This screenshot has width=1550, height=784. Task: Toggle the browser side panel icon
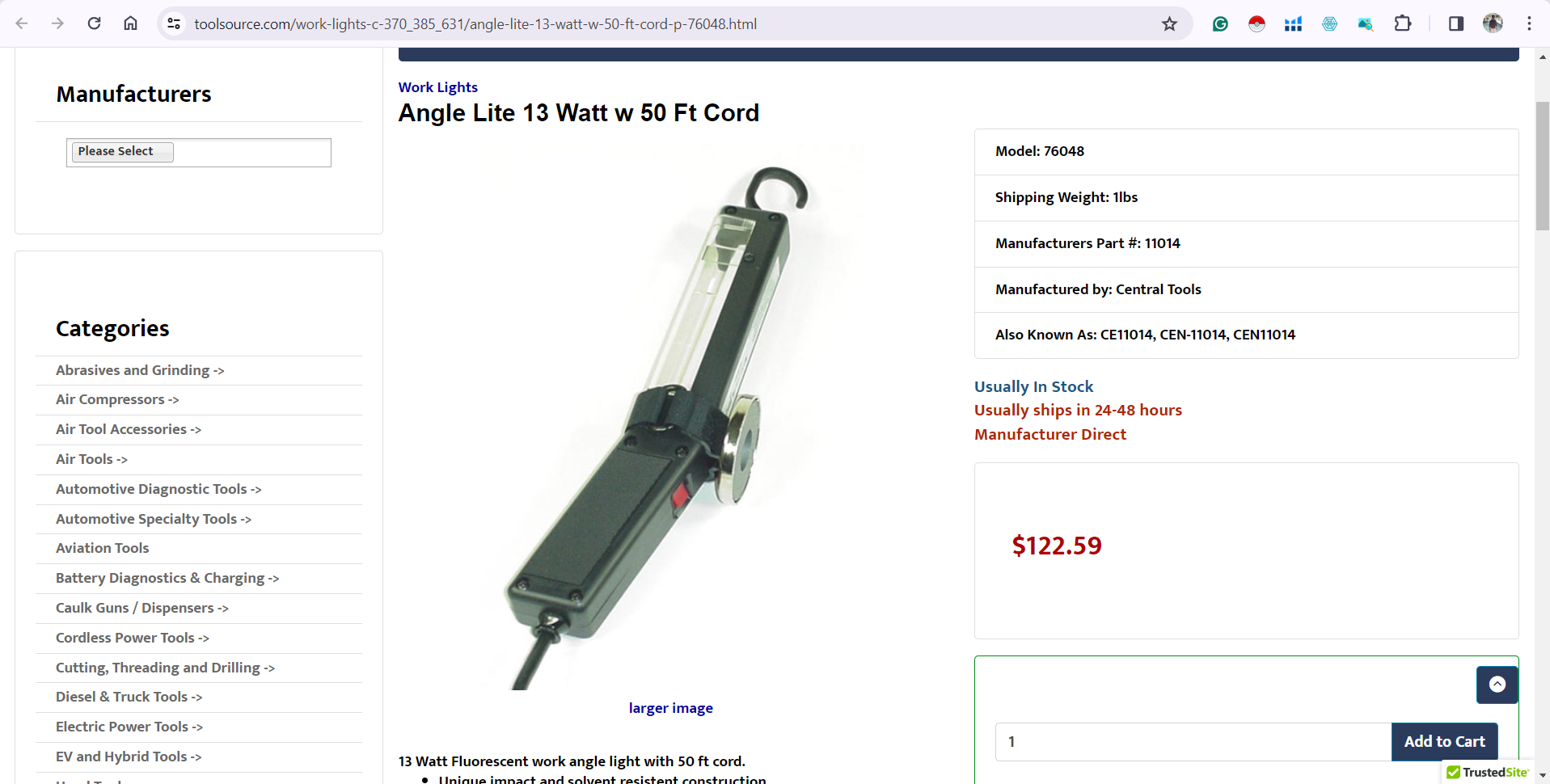tap(1456, 23)
